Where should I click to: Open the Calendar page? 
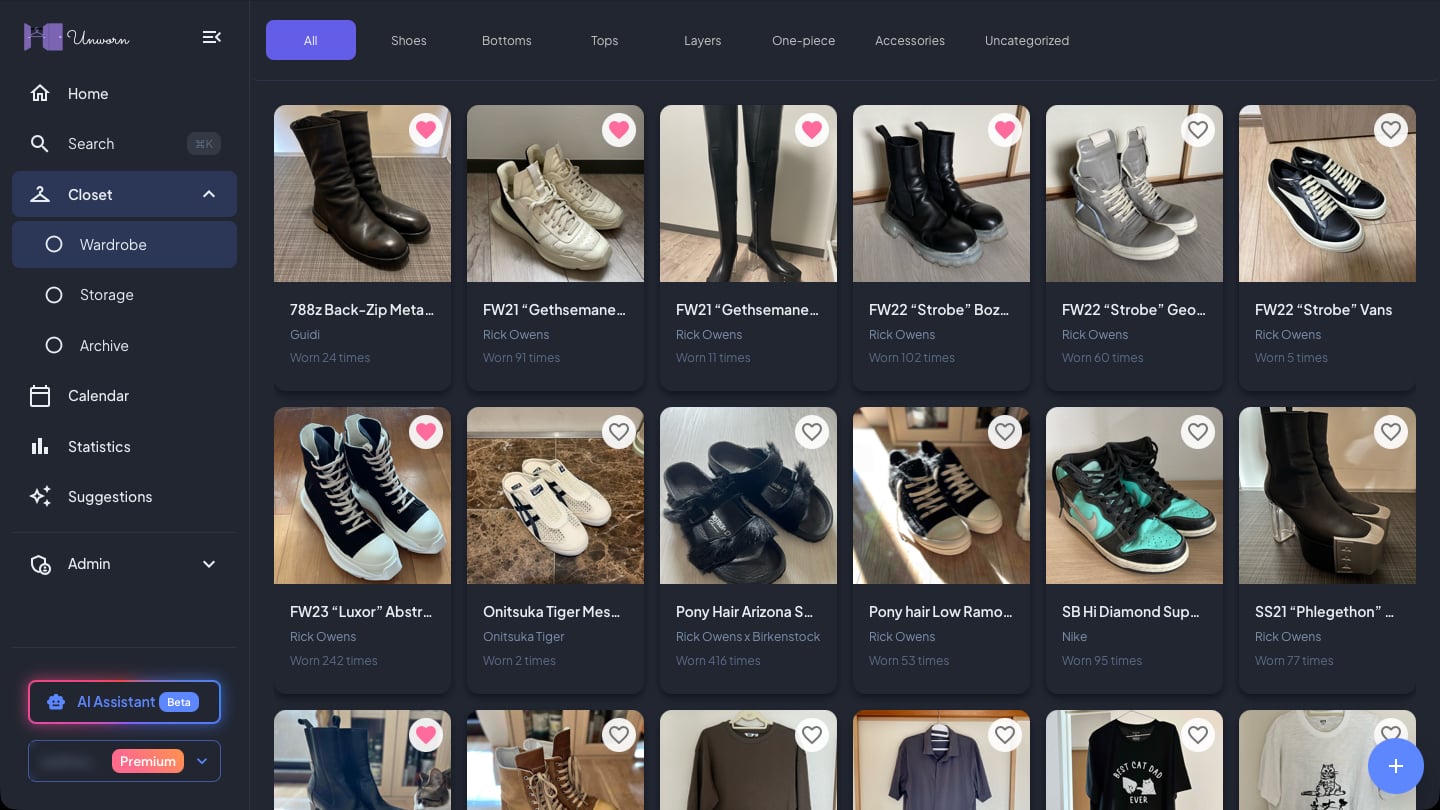coord(124,396)
